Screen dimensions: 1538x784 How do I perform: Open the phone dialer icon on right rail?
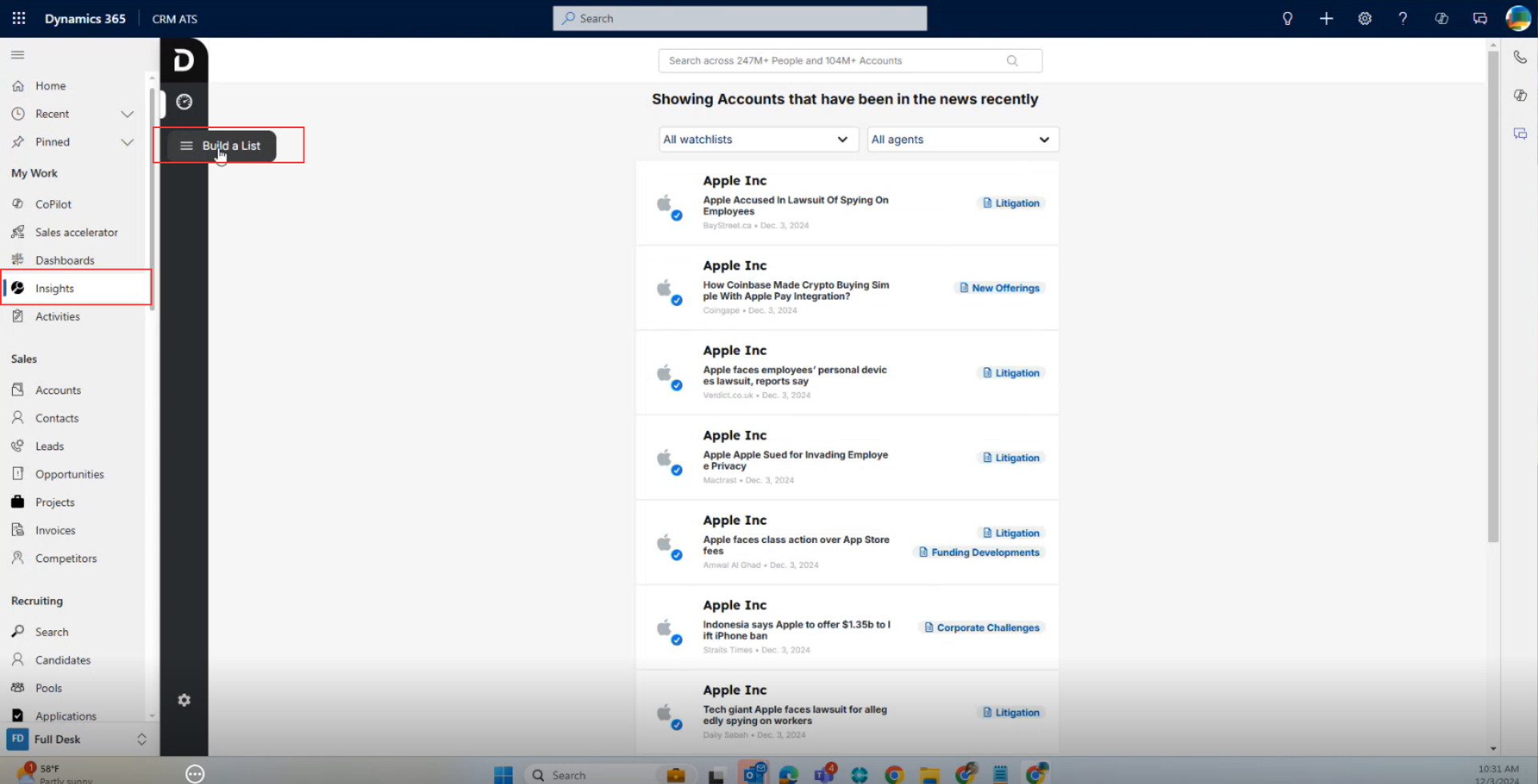(1520, 57)
